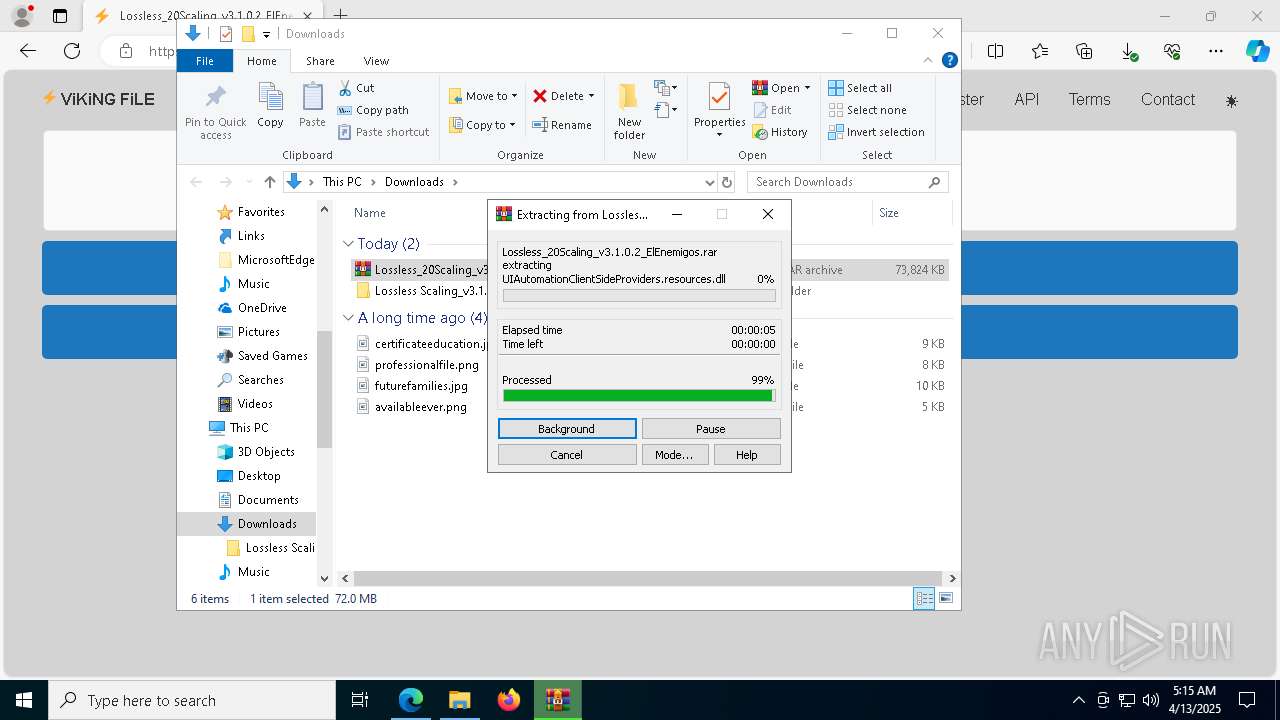Screen dimensions: 1280x720
Task: Expand the Move to dropdown
Action: (x=514, y=96)
